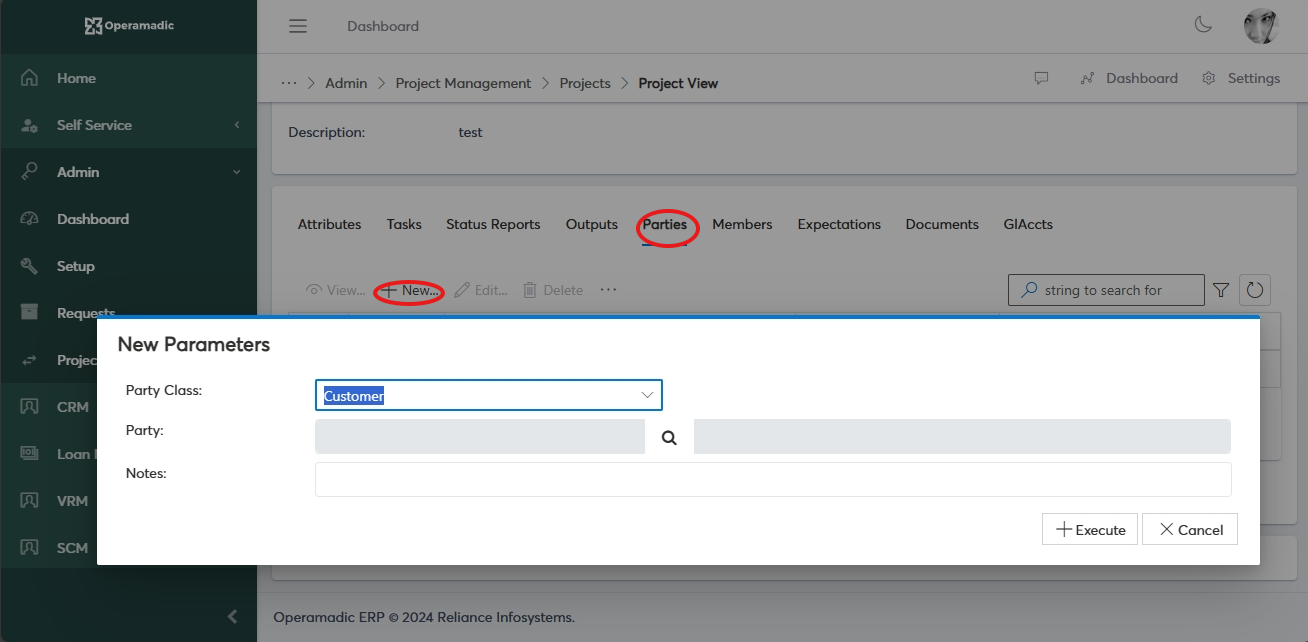The width and height of the screenshot is (1308, 642).
Task: Click the string to search for field
Action: pyautogui.click(x=1106, y=290)
